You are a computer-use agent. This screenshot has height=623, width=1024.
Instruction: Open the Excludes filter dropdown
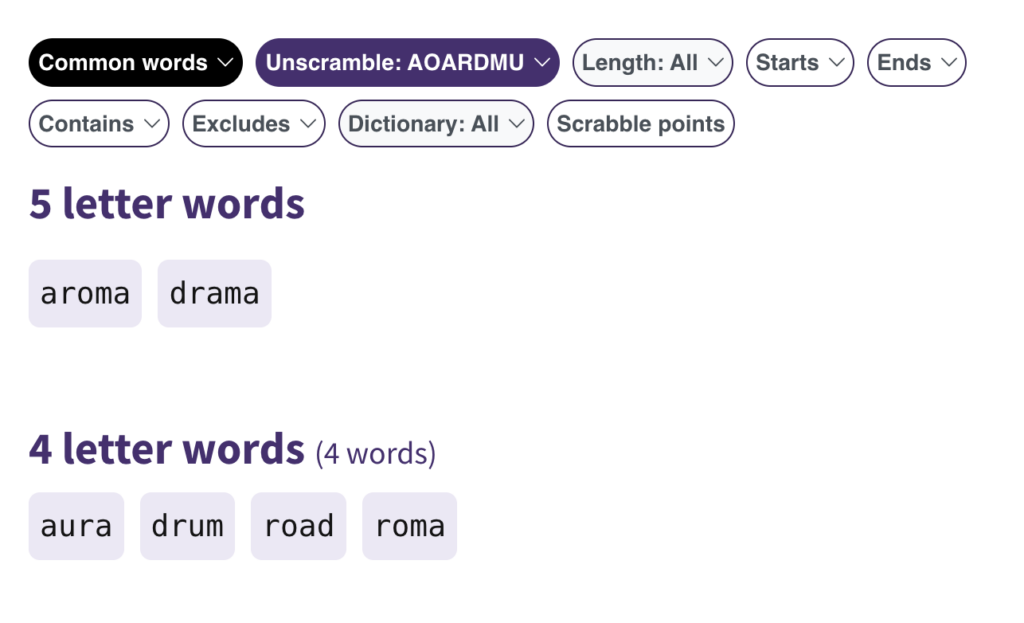[x=253, y=124]
